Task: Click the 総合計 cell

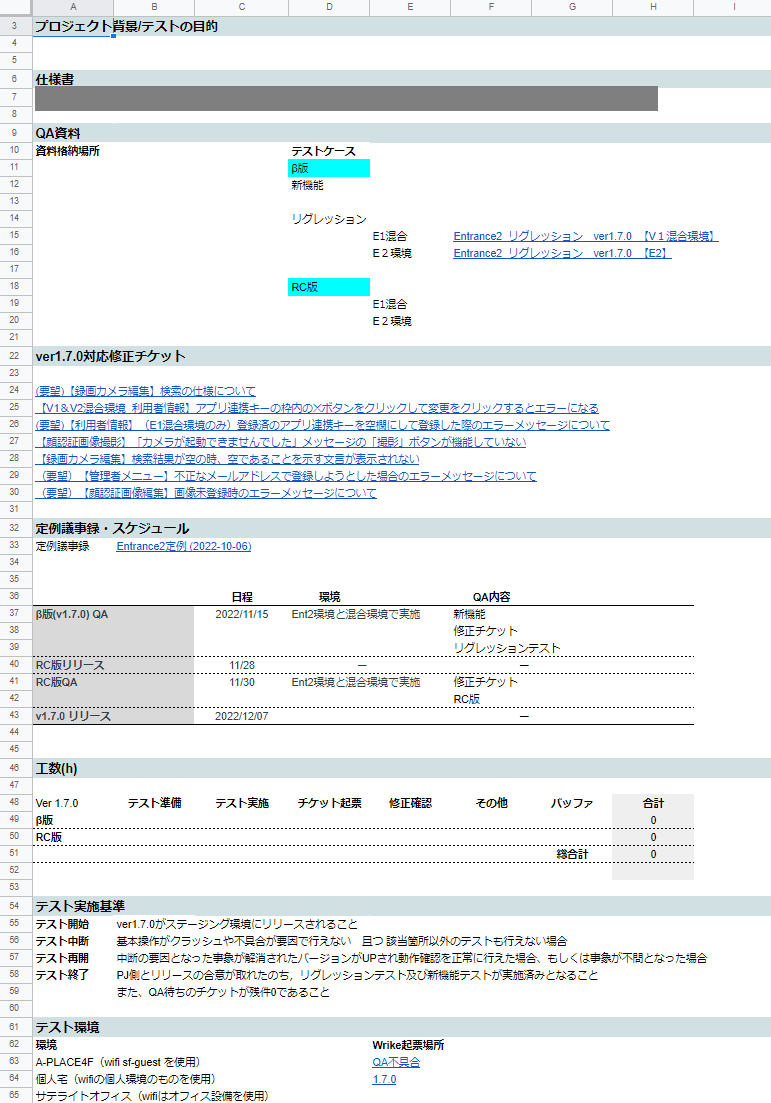Action: coord(571,854)
